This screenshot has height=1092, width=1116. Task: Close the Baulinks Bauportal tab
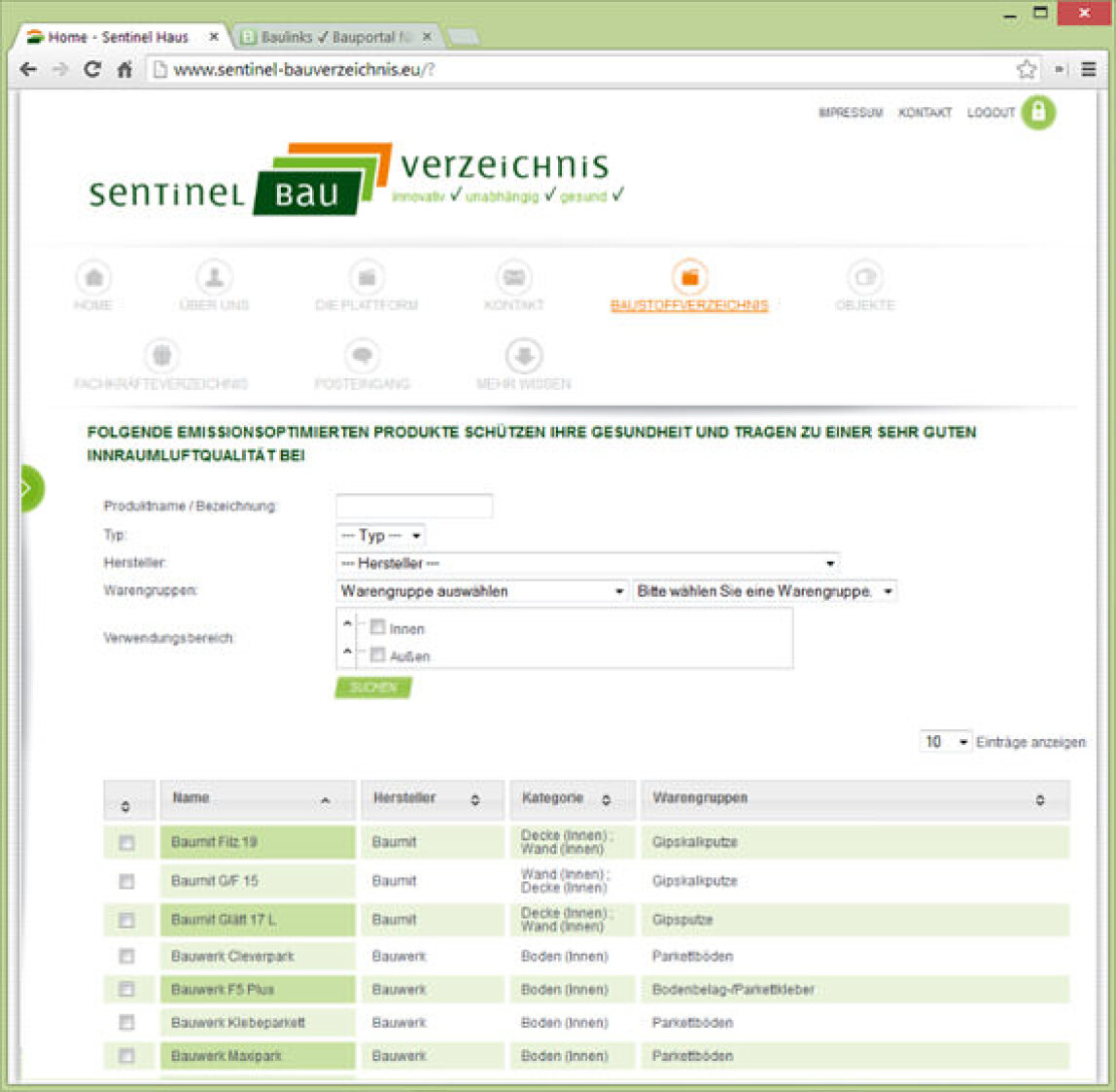click(x=427, y=36)
